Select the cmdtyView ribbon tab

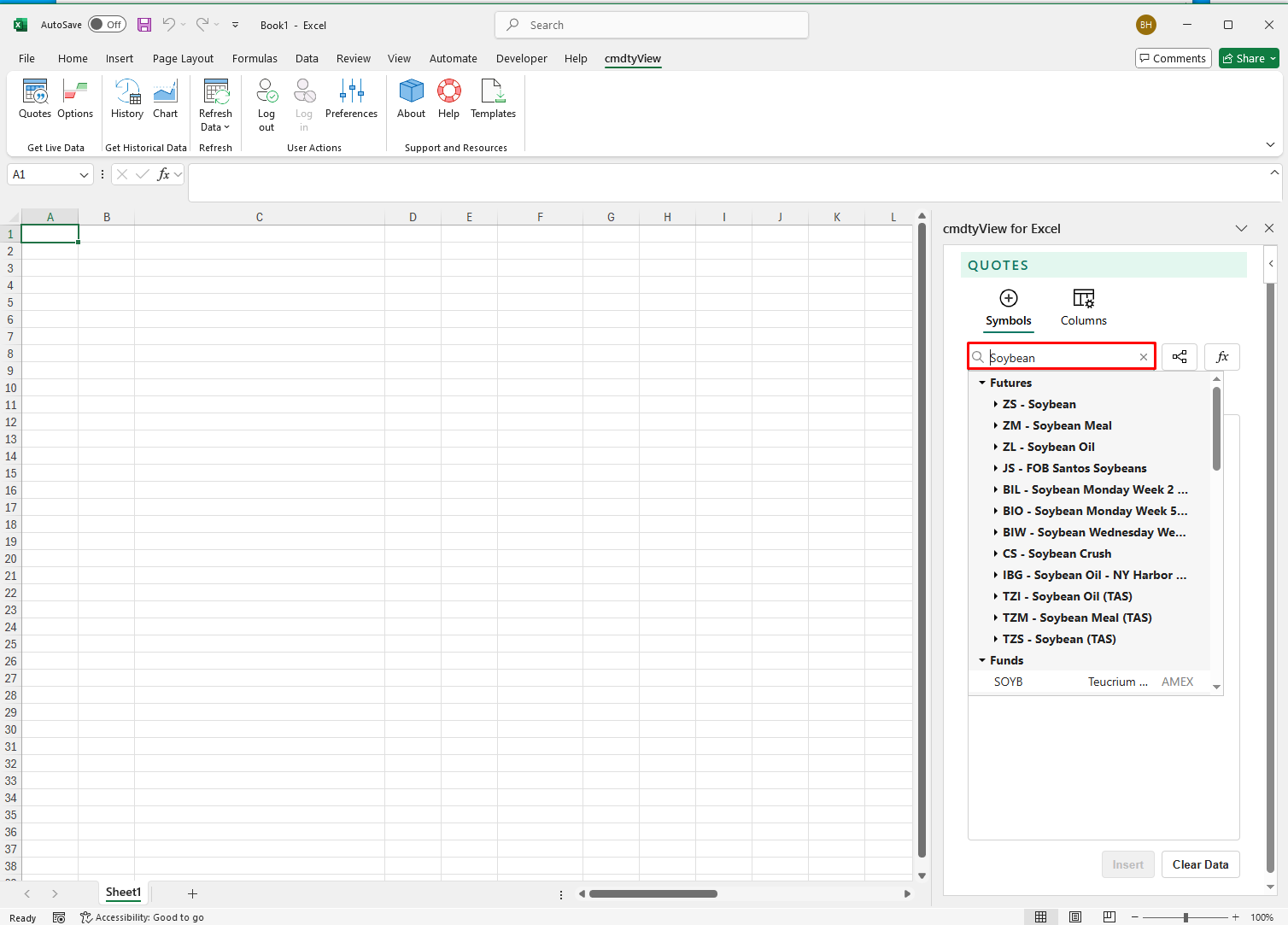[633, 58]
